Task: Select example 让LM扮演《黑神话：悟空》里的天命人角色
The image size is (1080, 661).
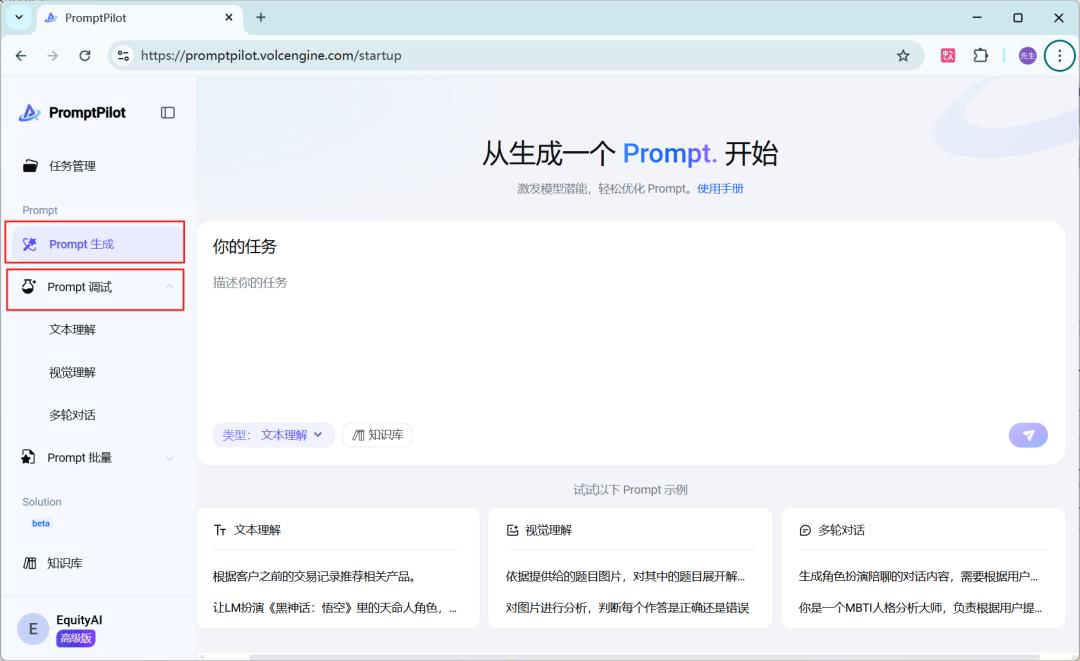Action: pyautogui.click(x=335, y=608)
